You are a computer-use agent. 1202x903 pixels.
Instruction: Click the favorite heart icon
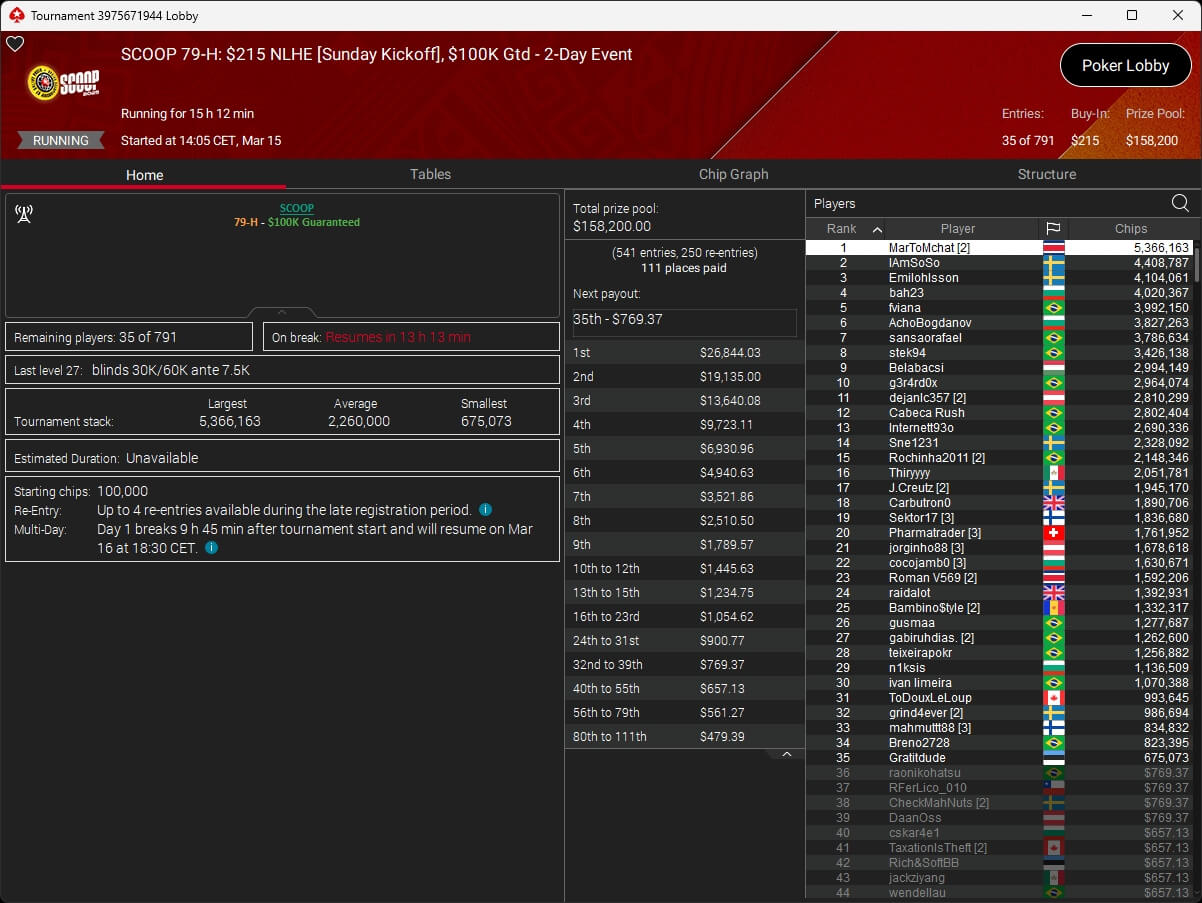point(15,44)
